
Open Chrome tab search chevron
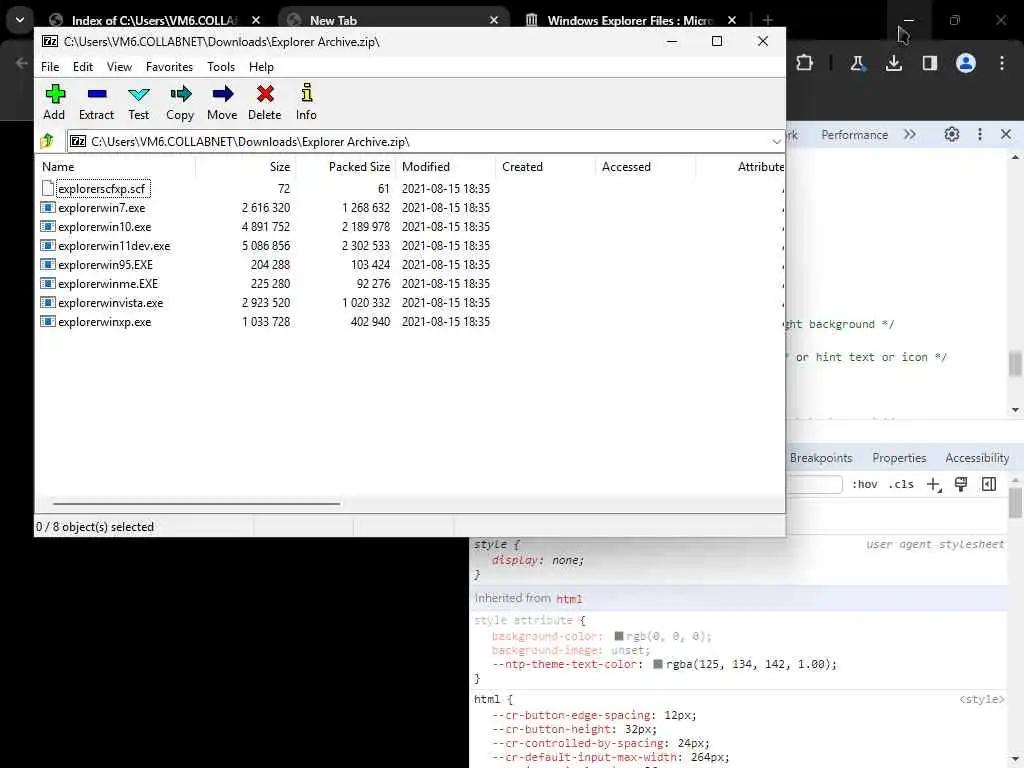pos(20,20)
